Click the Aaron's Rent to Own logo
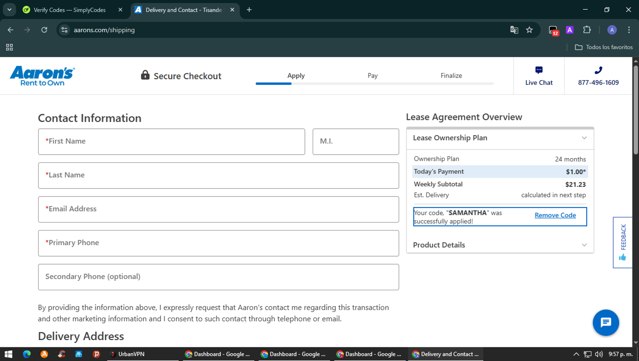The width and height of the screenshot is (639, 361). point(42,76)
